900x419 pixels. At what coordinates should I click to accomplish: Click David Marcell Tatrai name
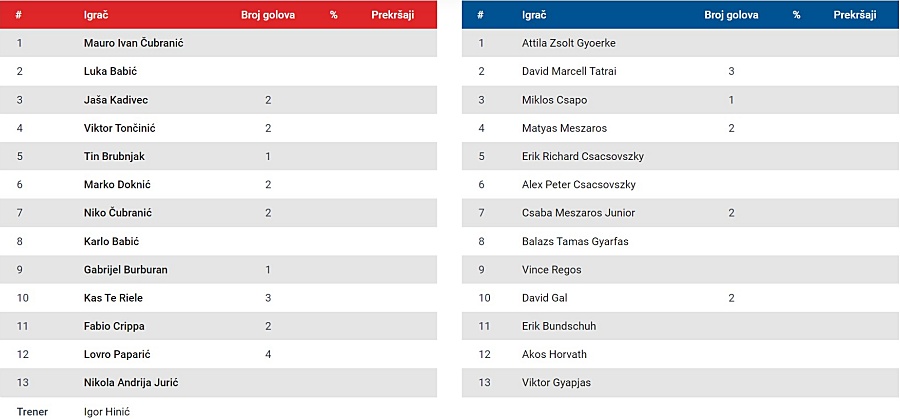(569, 72)
